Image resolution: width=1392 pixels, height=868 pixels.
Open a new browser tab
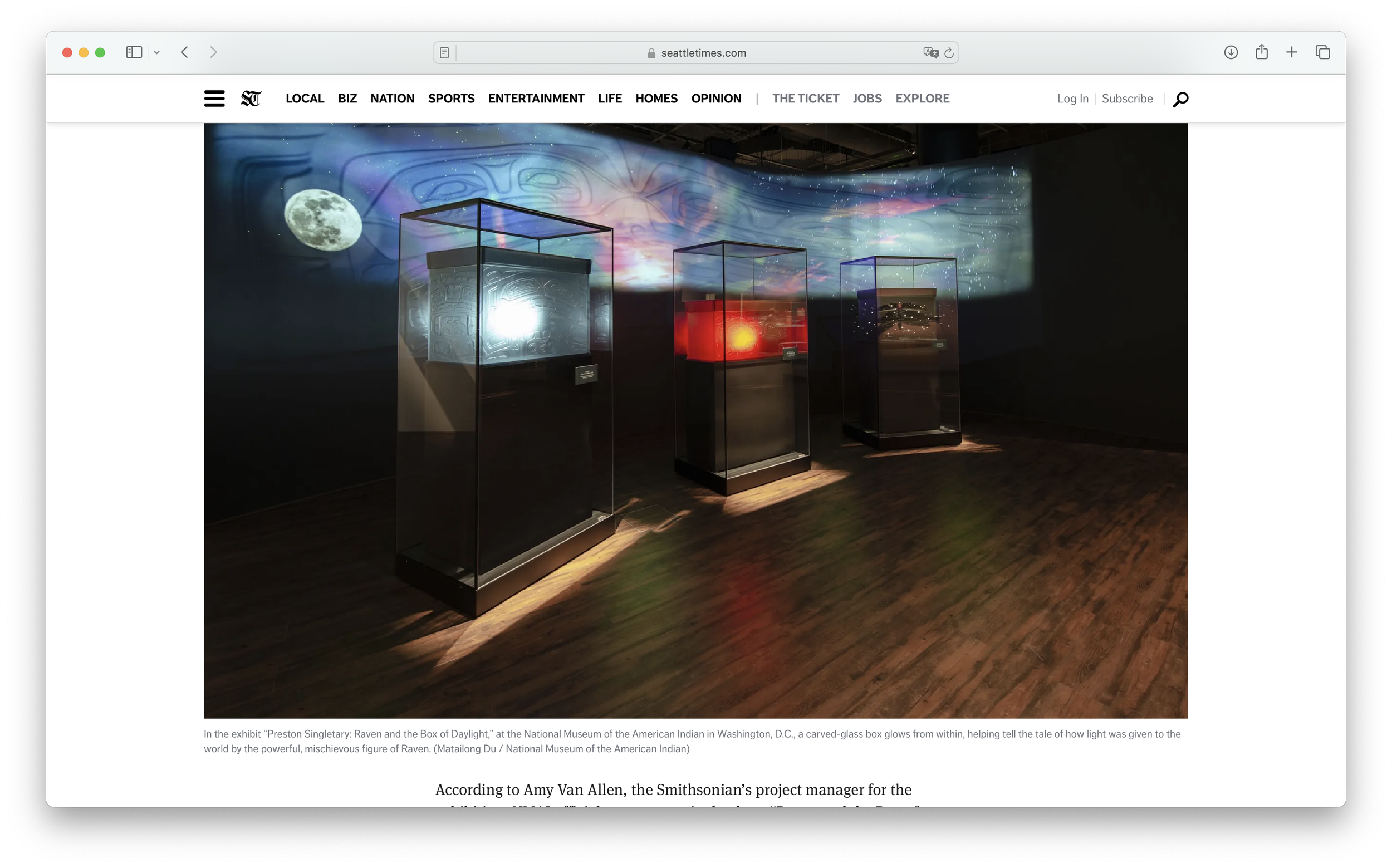coord(1292,52)
